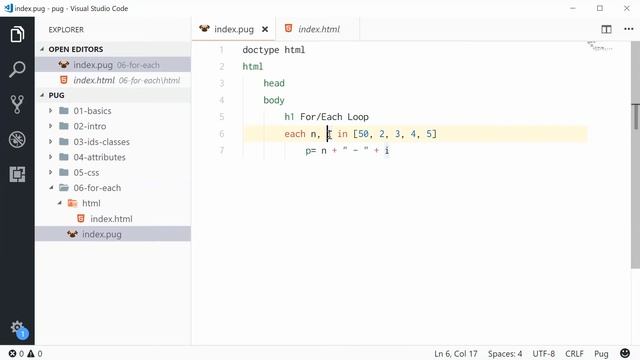This screenshot has width=640, height=360.
Task: Click the 'html' tag on line 2
Action: pos(253,67)
